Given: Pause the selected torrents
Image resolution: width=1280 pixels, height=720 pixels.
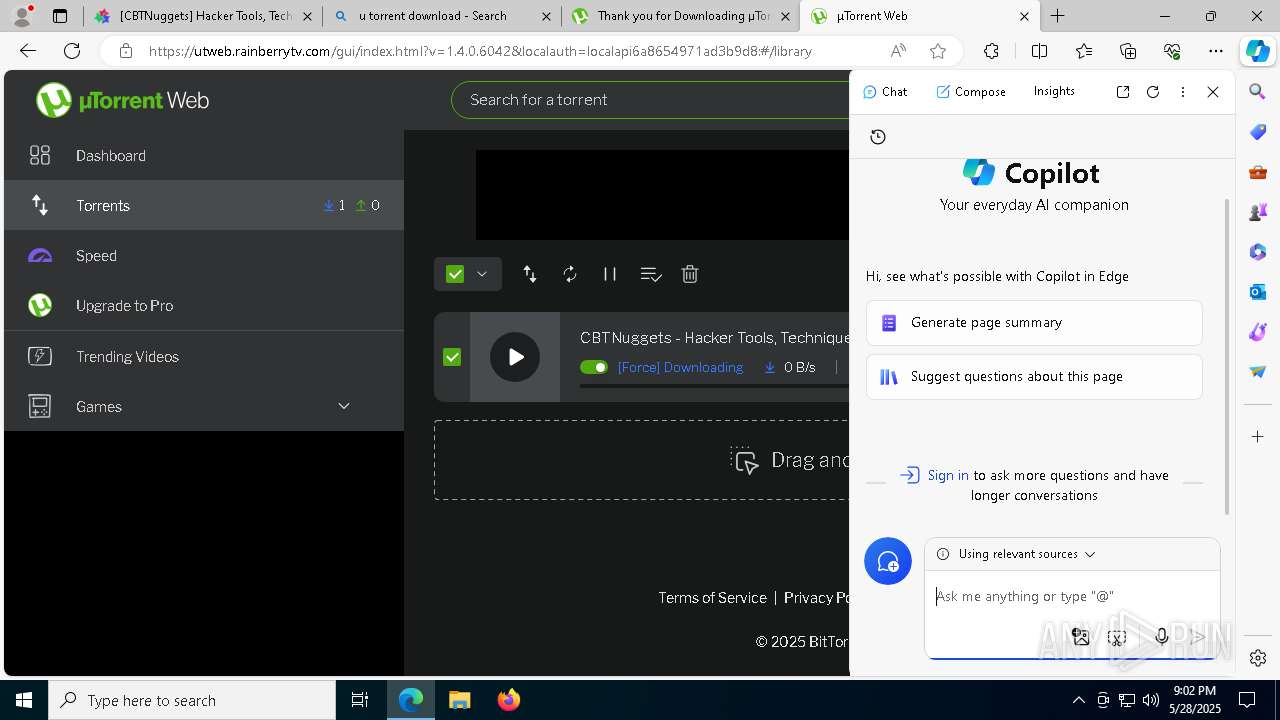Looking at the screenshot, I should 610,274.
